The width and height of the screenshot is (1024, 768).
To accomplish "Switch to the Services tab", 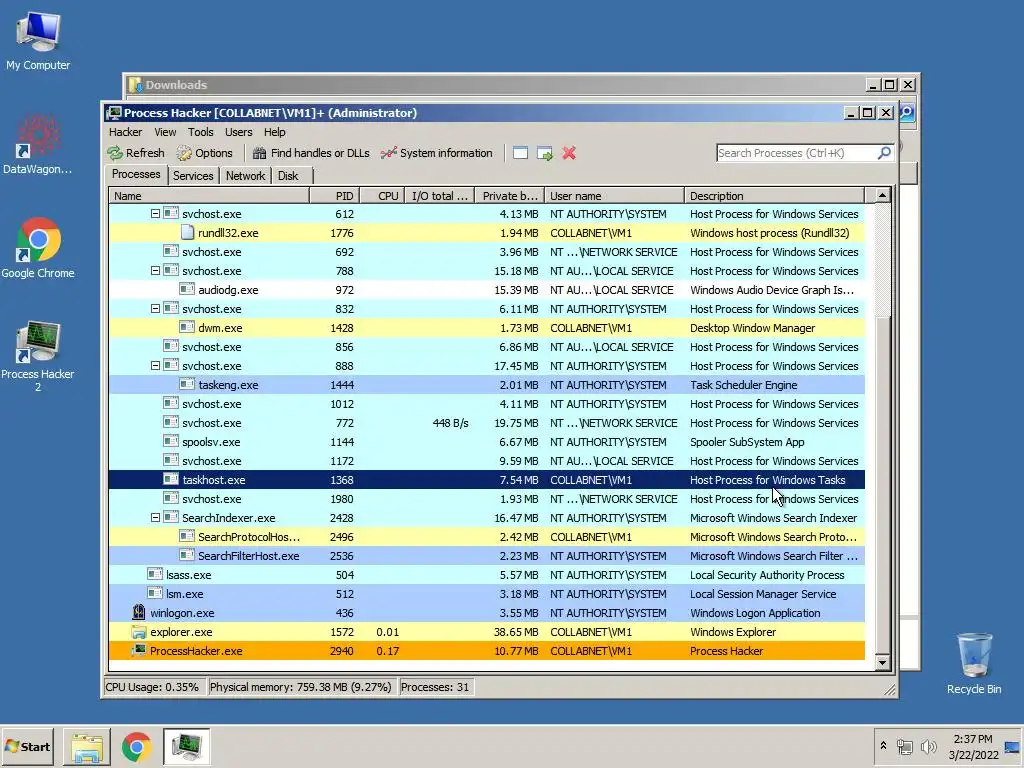I will (x=193, y=176).
